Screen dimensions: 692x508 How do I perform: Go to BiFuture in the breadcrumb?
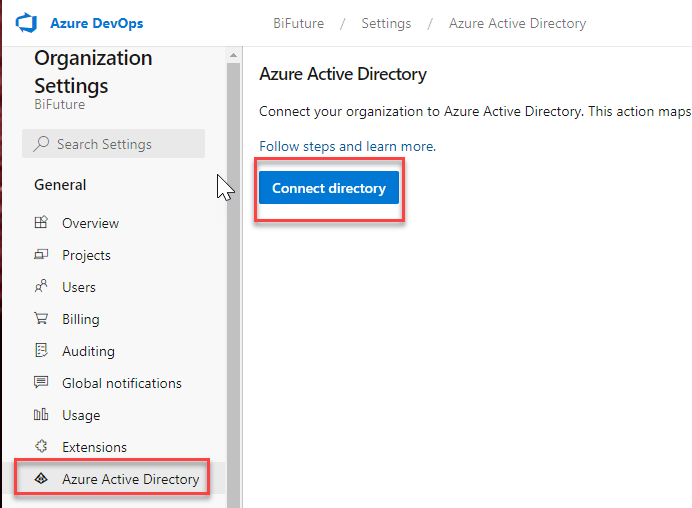tap(298, 23)
